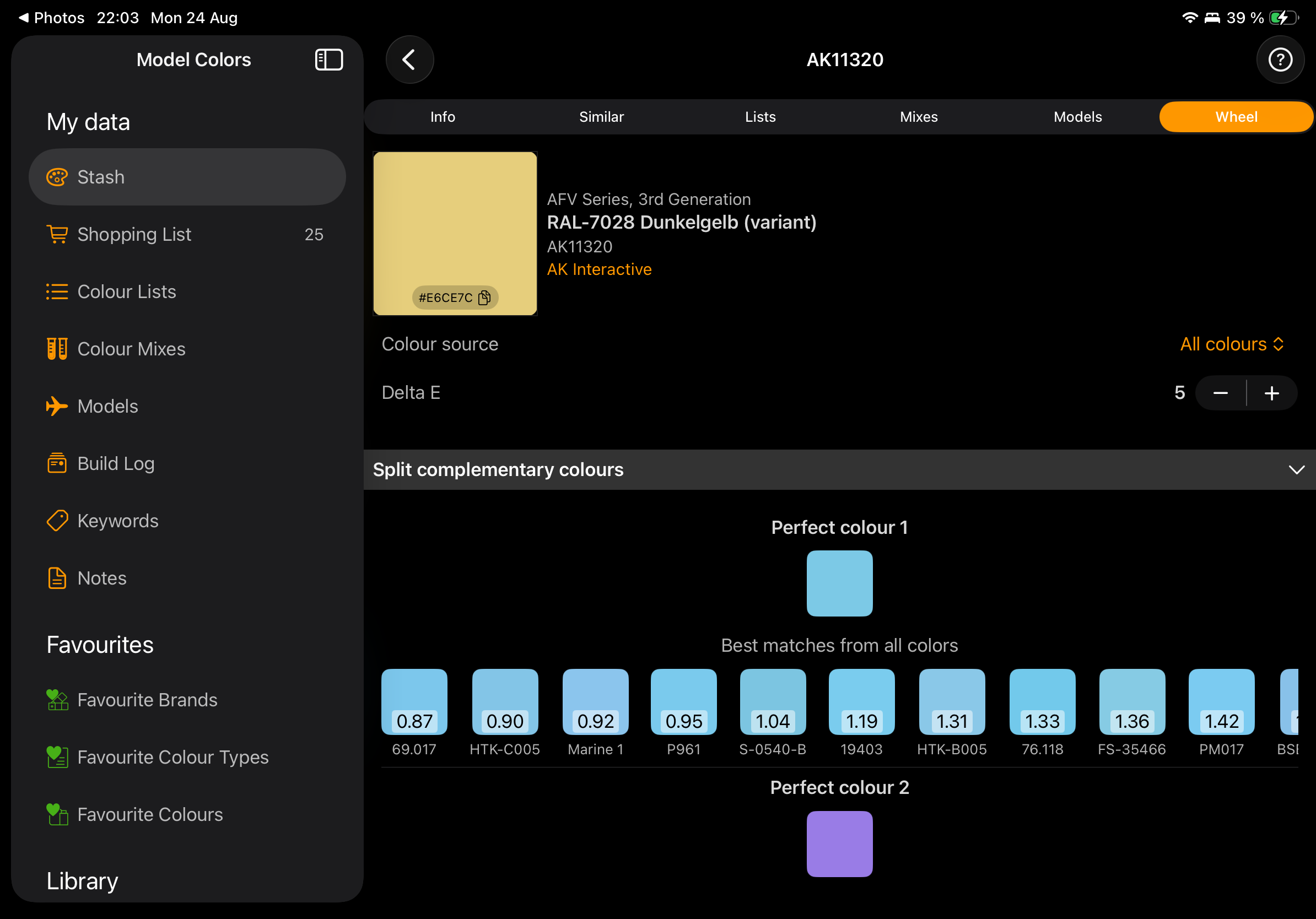
Task: Click the Favourites section heading
Action: (100, 645)
